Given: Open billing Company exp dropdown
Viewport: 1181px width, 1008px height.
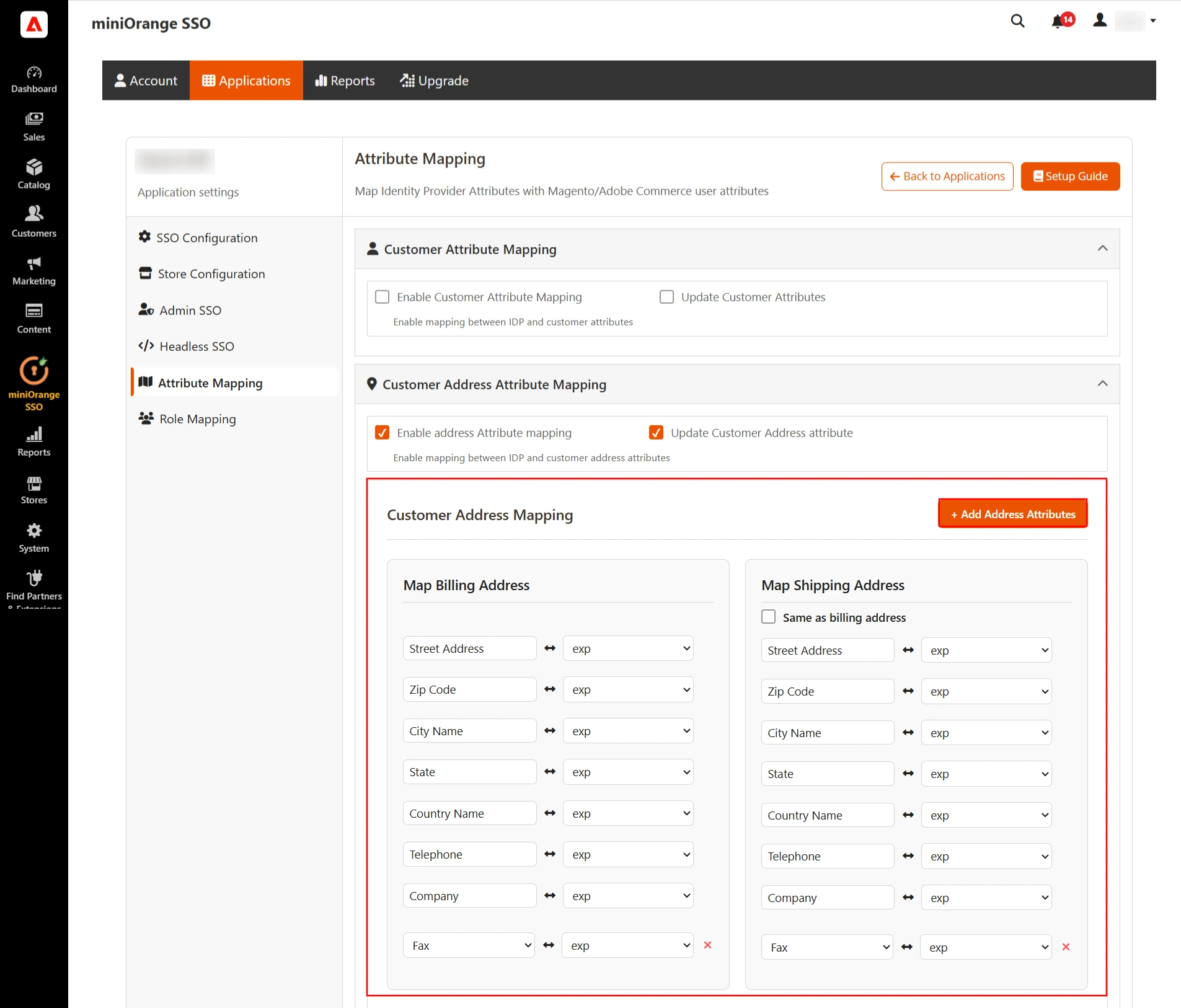Looking at the screenshot, I should point(628,896).
